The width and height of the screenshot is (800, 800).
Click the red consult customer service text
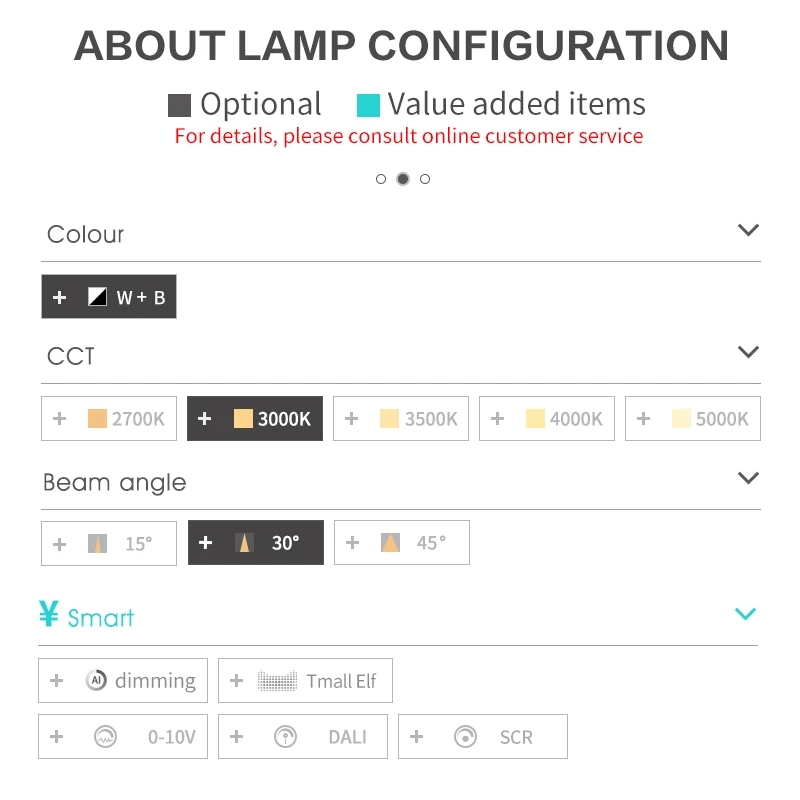coord(409,136)
